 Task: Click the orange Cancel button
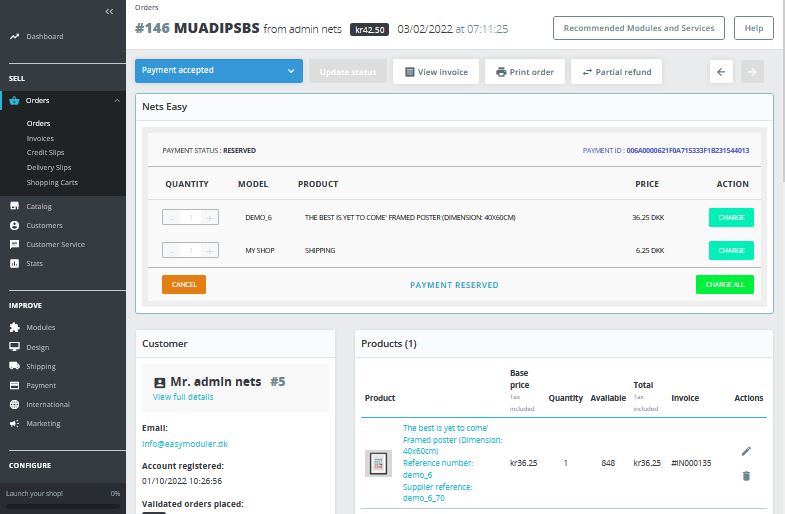pos(184,284)
